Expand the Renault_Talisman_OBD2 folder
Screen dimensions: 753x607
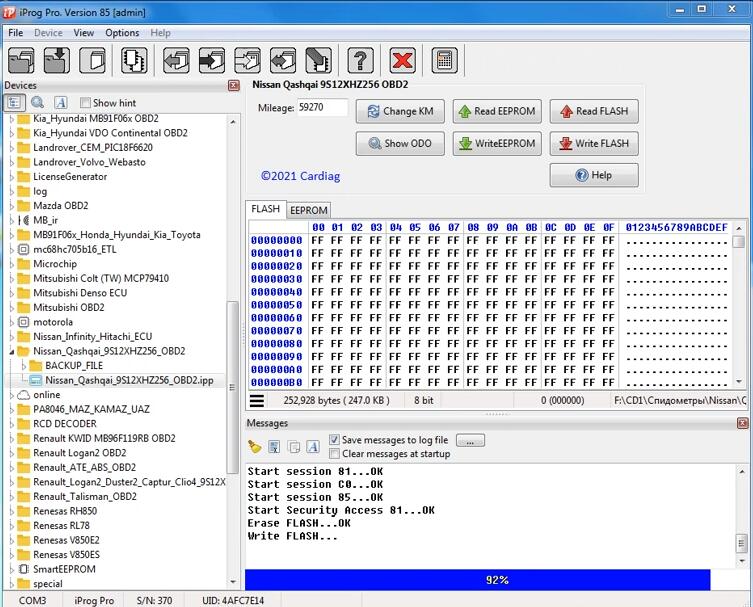click(12, 497)
